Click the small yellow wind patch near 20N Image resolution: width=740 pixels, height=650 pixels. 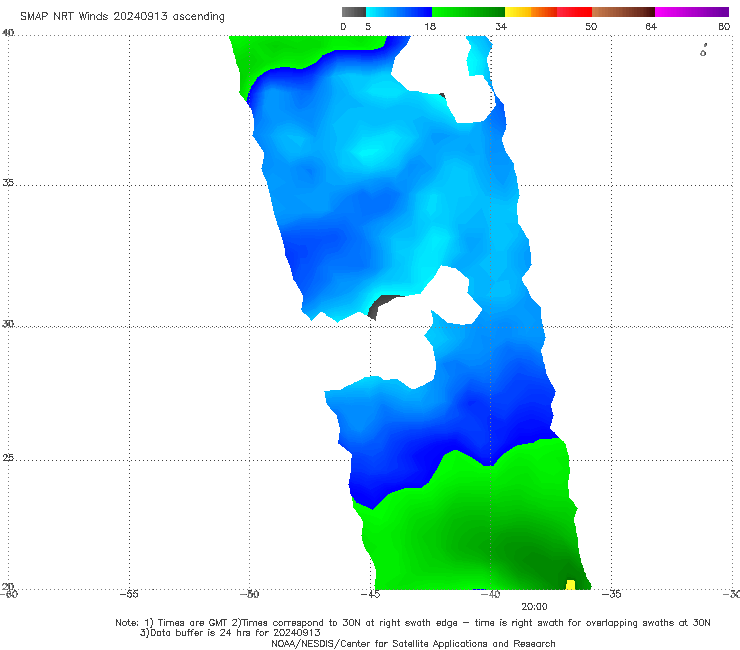point(570,584)
